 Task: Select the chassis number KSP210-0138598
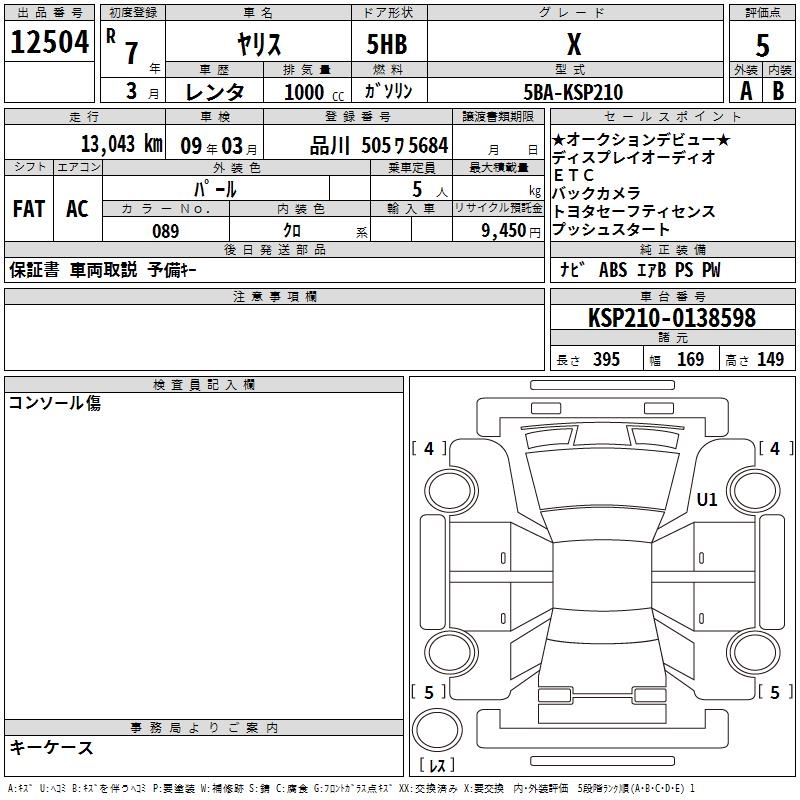point(671,319)
